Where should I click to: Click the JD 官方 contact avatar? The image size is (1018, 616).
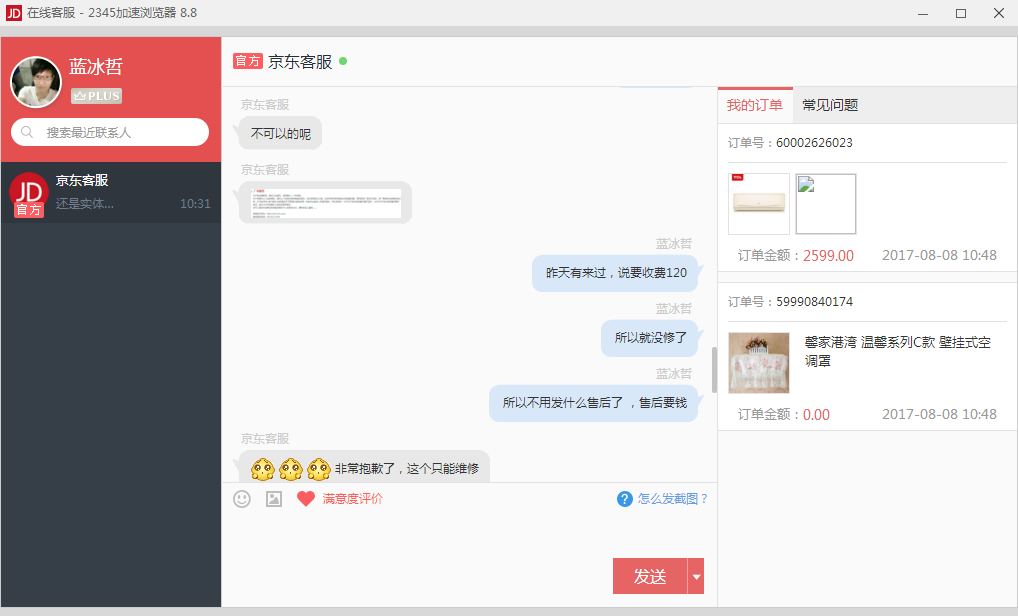pyautogui.click(x=29, y=194)
